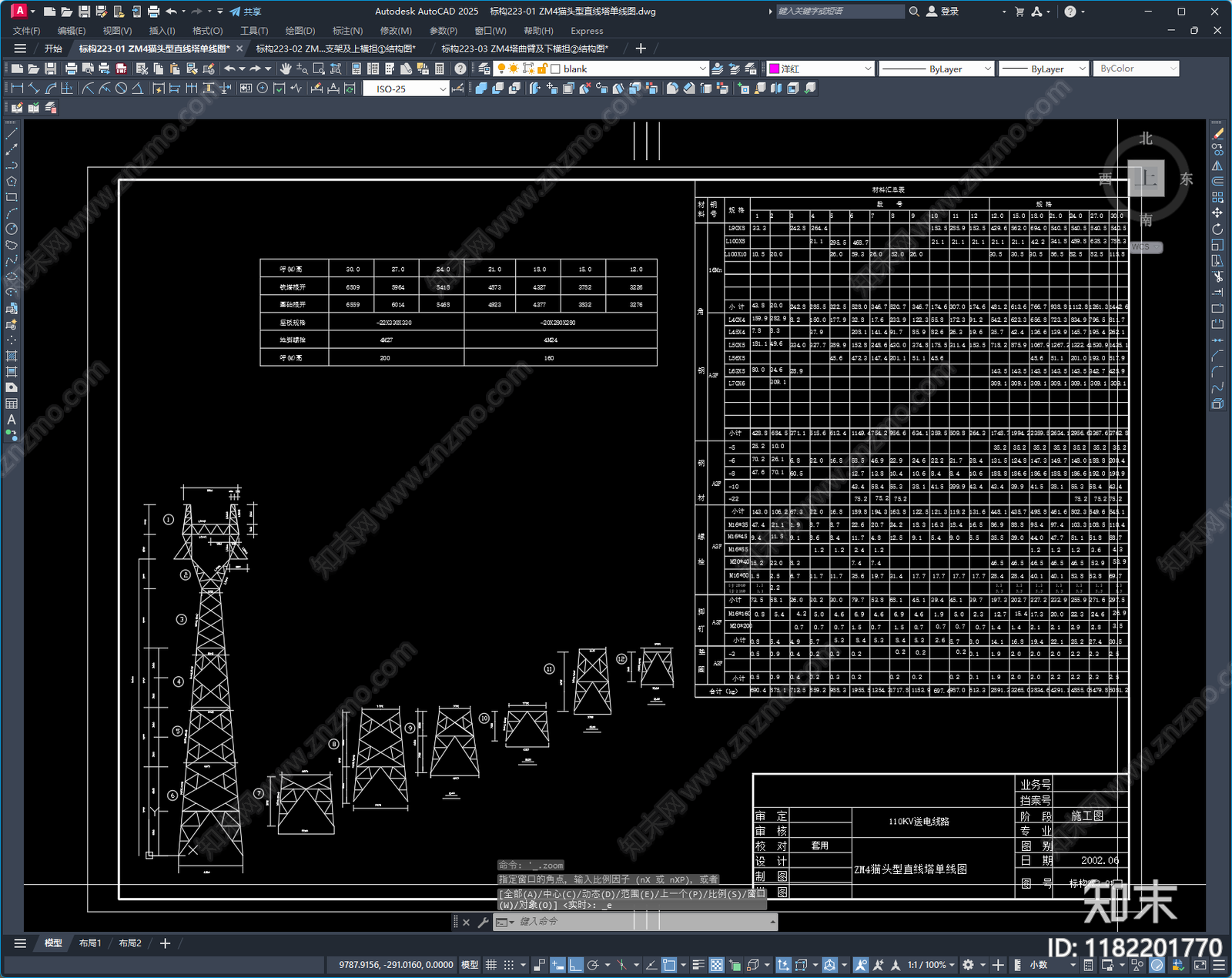Open the ISO-25 dimension style dropdown
Screen dimensions: 1232x978
pyautogui.click(x=406, y=89)
